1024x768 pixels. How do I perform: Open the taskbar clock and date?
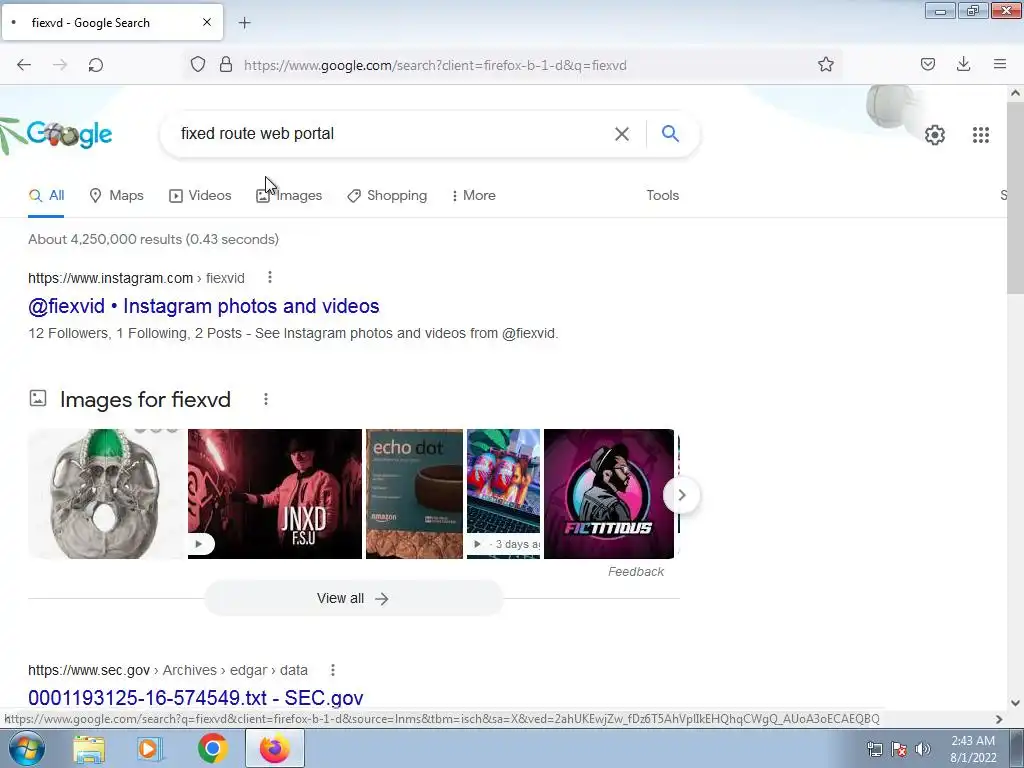[973, 749]
